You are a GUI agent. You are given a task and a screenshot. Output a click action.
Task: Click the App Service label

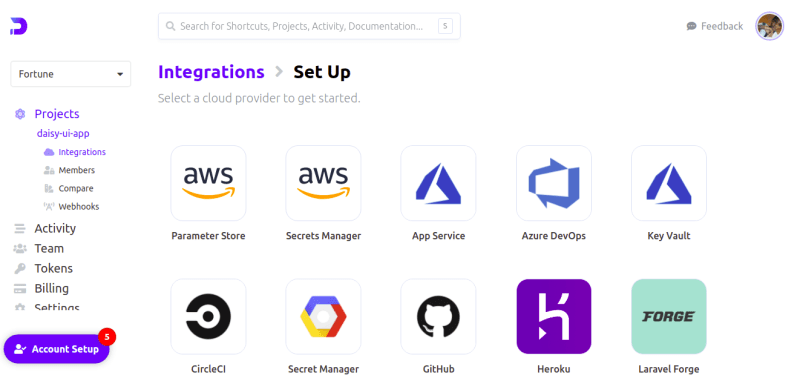click(x=439, y=236)
